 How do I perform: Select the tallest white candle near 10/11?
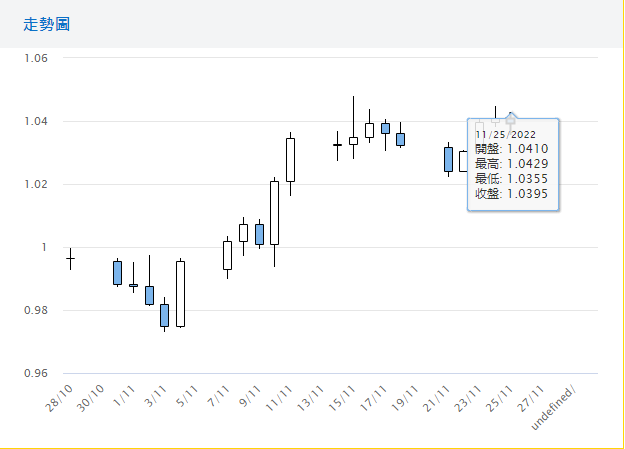coord(274,213)
